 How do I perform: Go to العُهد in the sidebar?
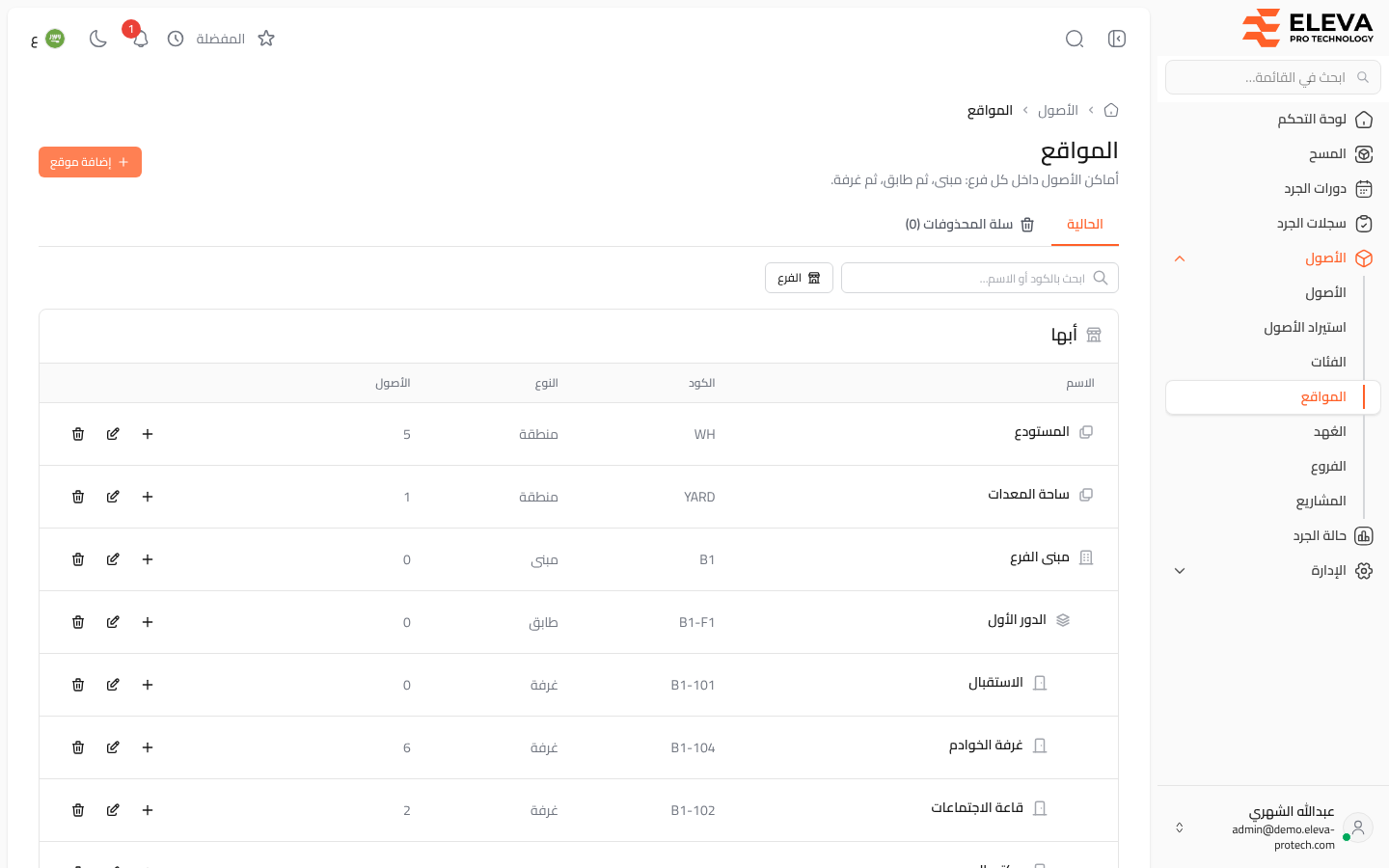coord(1273,432)
